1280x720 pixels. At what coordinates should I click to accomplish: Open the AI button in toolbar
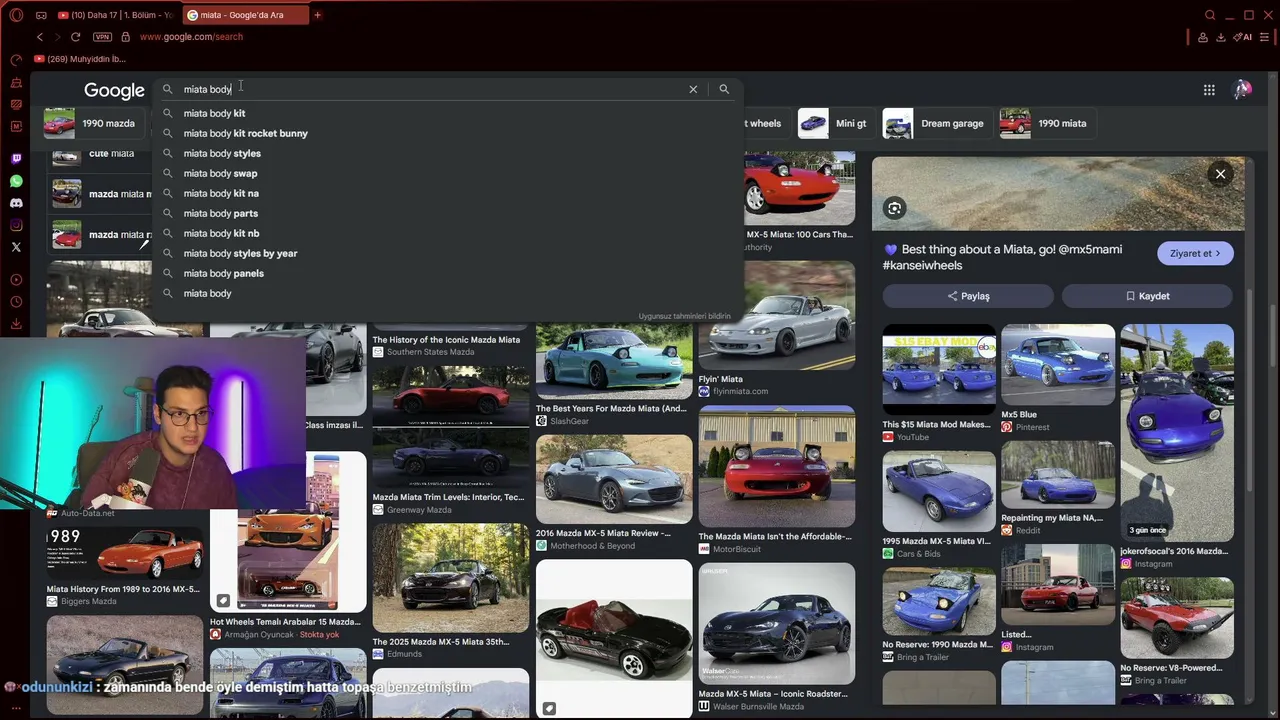point(1243,37)
